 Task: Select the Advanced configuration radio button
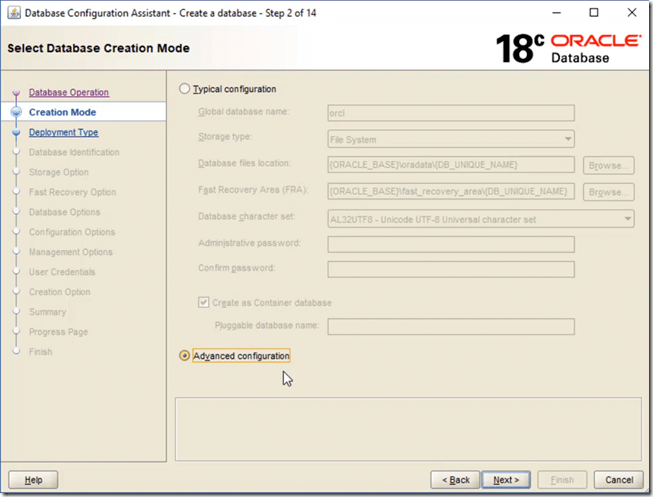[x=184, y=356]
